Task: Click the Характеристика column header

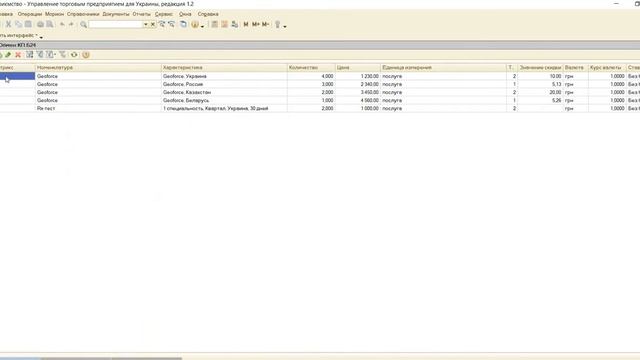Action: coord(224,67)
